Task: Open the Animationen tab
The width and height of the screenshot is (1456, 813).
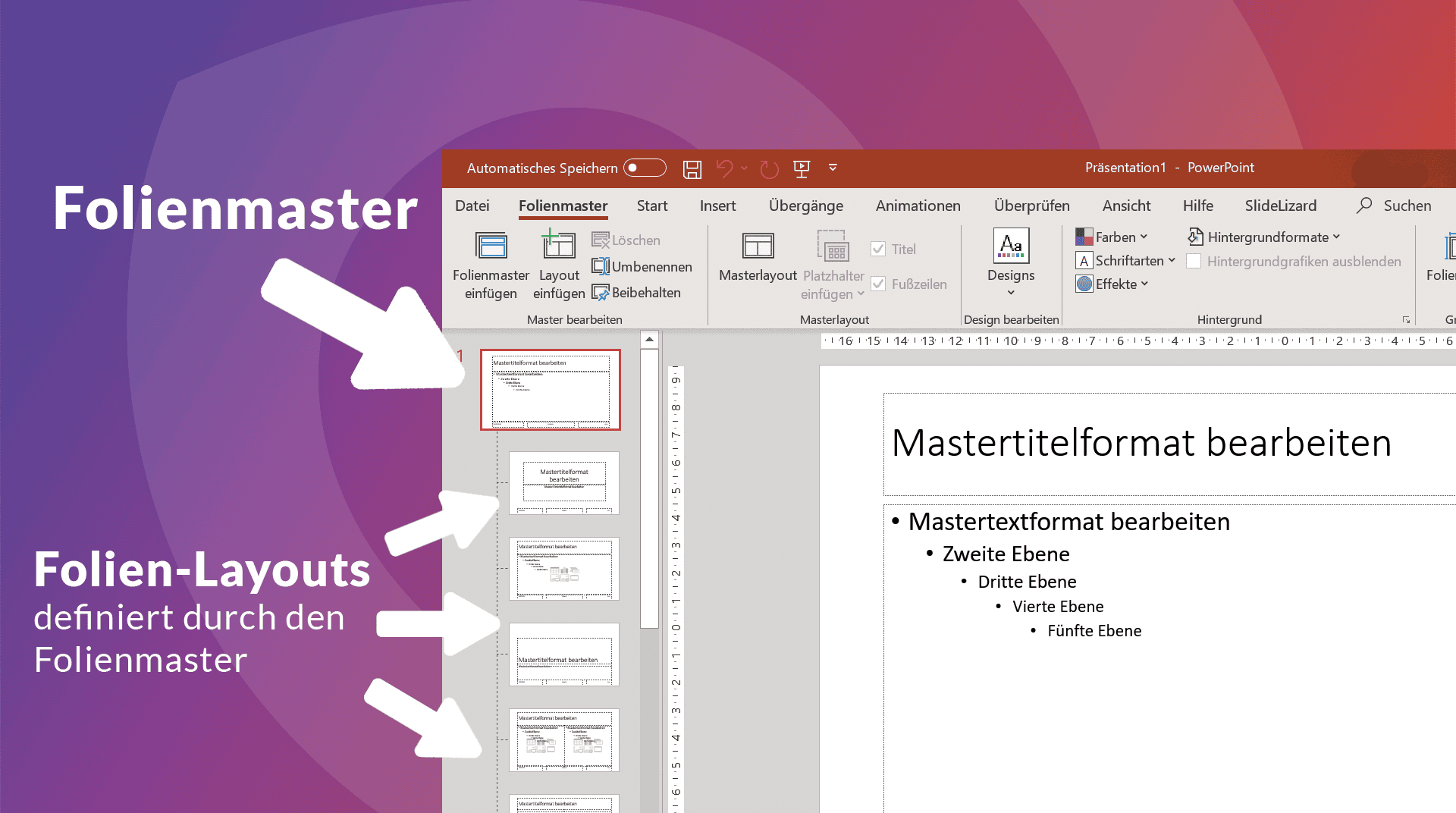Action: 918,206
